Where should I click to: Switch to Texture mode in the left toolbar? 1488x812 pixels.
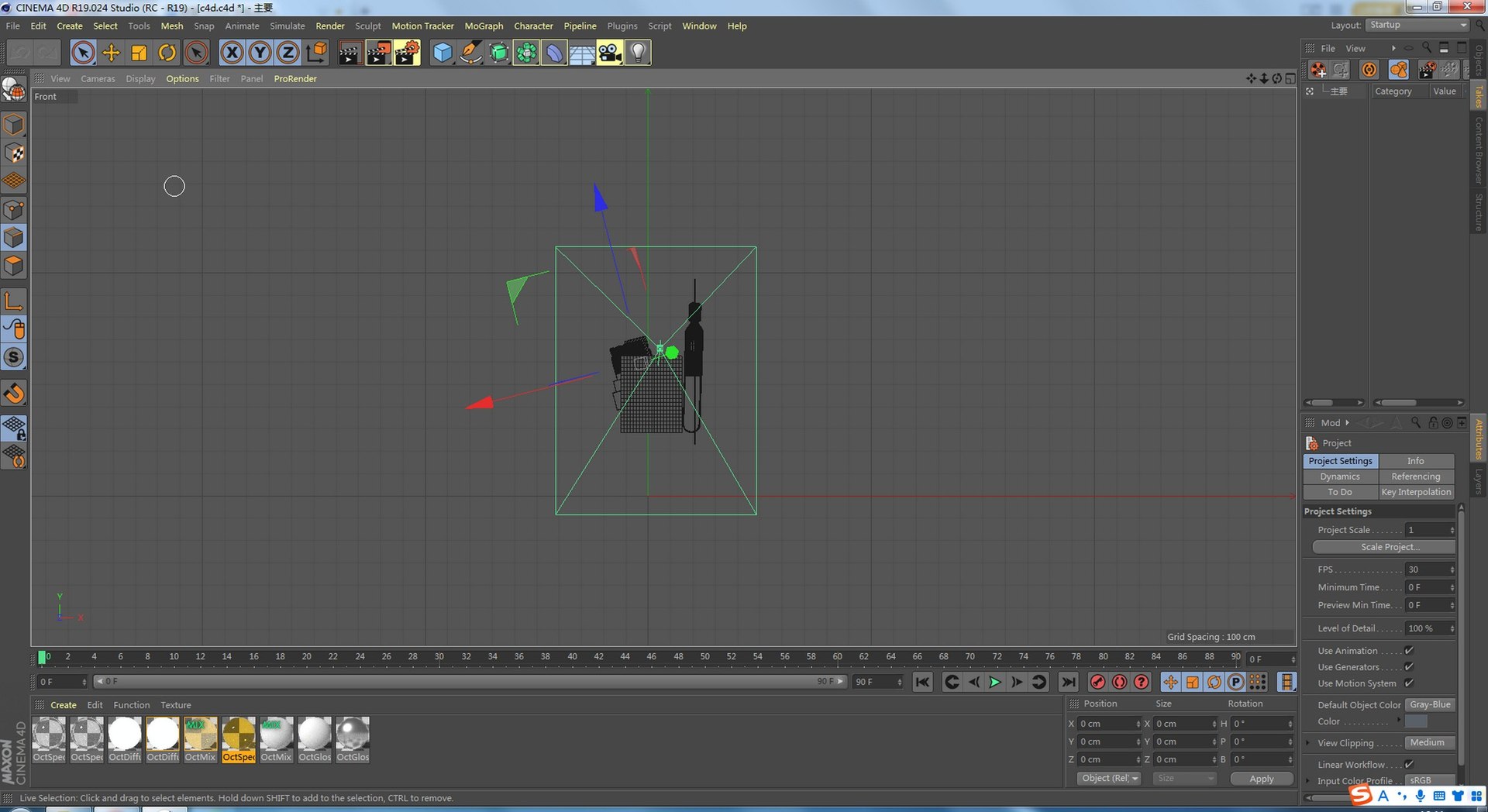pos(14,153)
